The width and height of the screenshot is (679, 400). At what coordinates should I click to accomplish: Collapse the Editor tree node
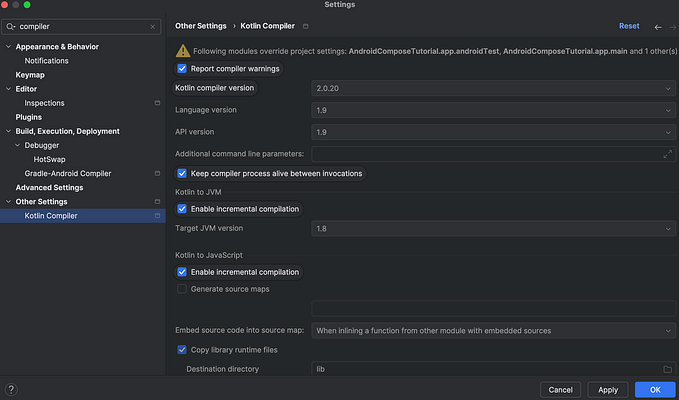pos(8,89)
